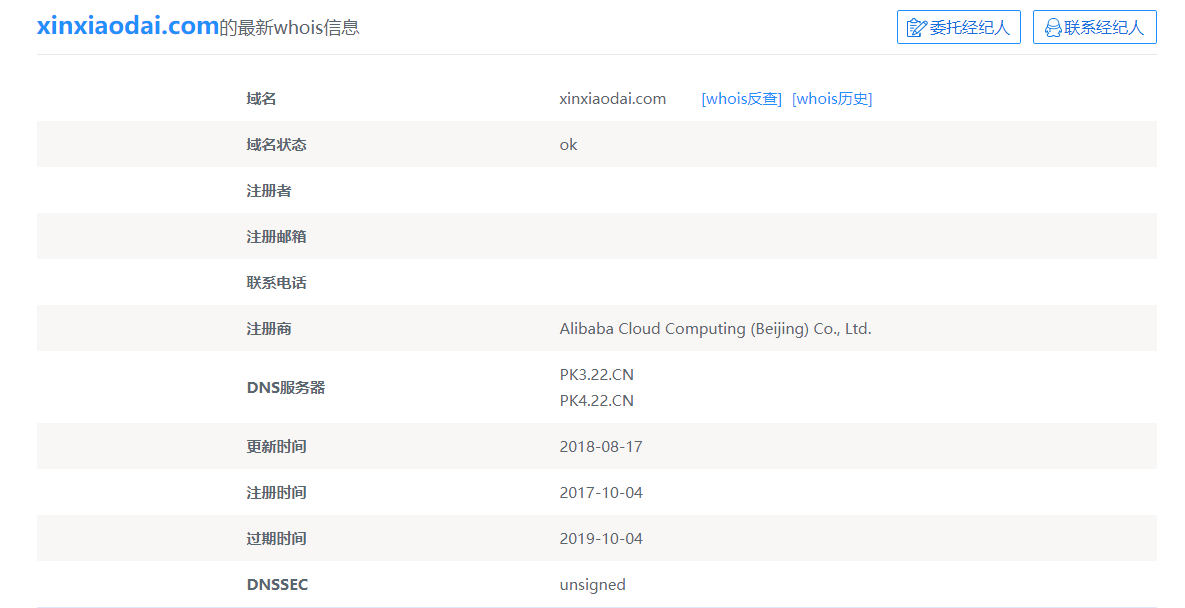Click the registration date 2017-10-04

click(600, 493)
